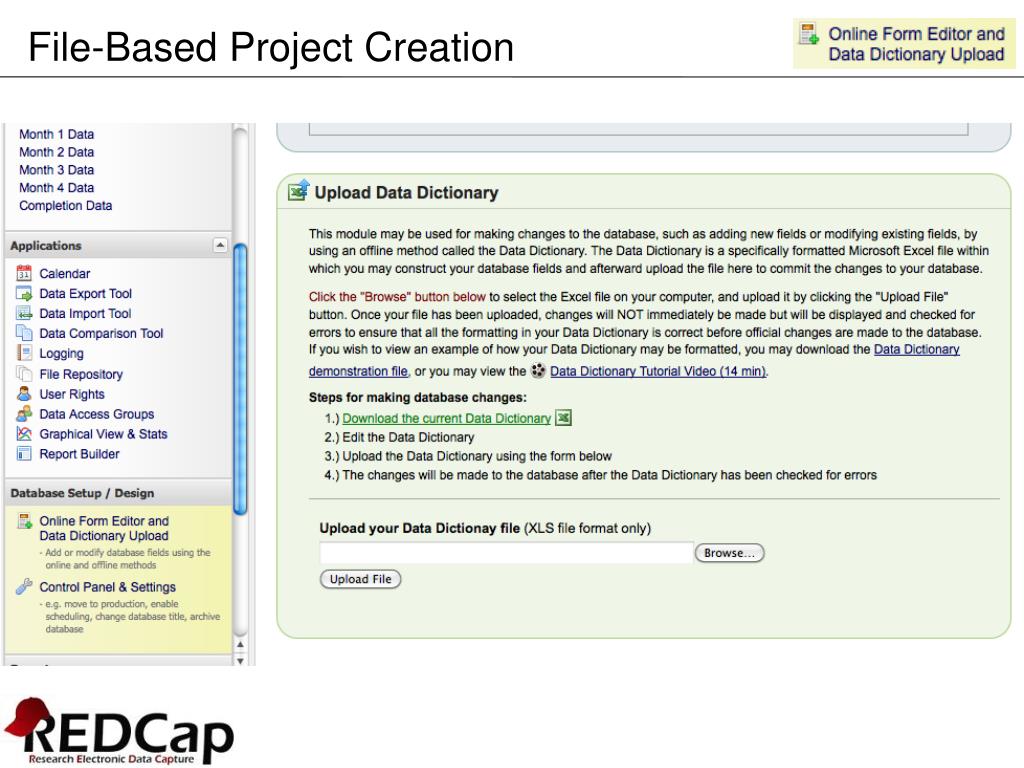
Task: Click the Graphical View & Stats icon
Action: click(24, 434)
